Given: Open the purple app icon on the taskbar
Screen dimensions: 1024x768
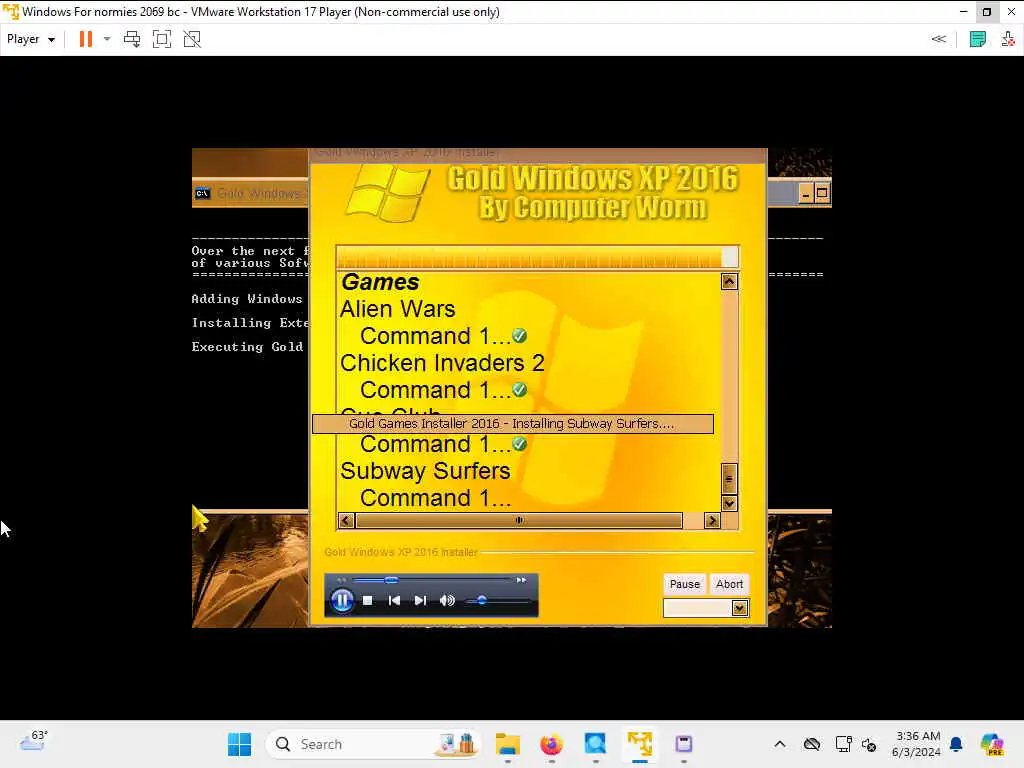Looking at the screenshot, I should 683,744.
